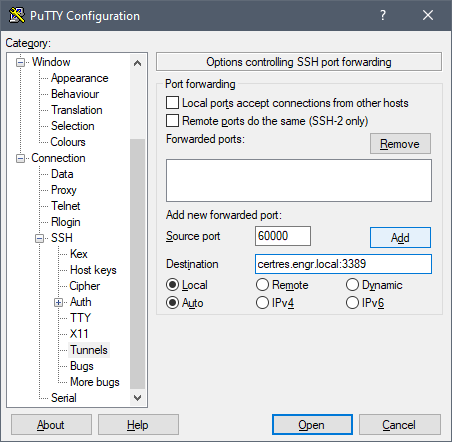Expand the Auth tree node
Image resolution: width=452 pixels, height=442 pixels.
click(58, 302)
